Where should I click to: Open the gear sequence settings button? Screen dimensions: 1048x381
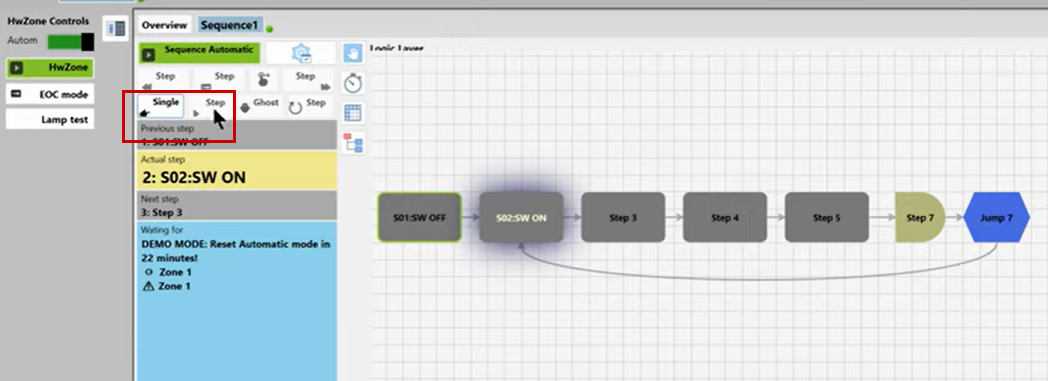point(301,53)
